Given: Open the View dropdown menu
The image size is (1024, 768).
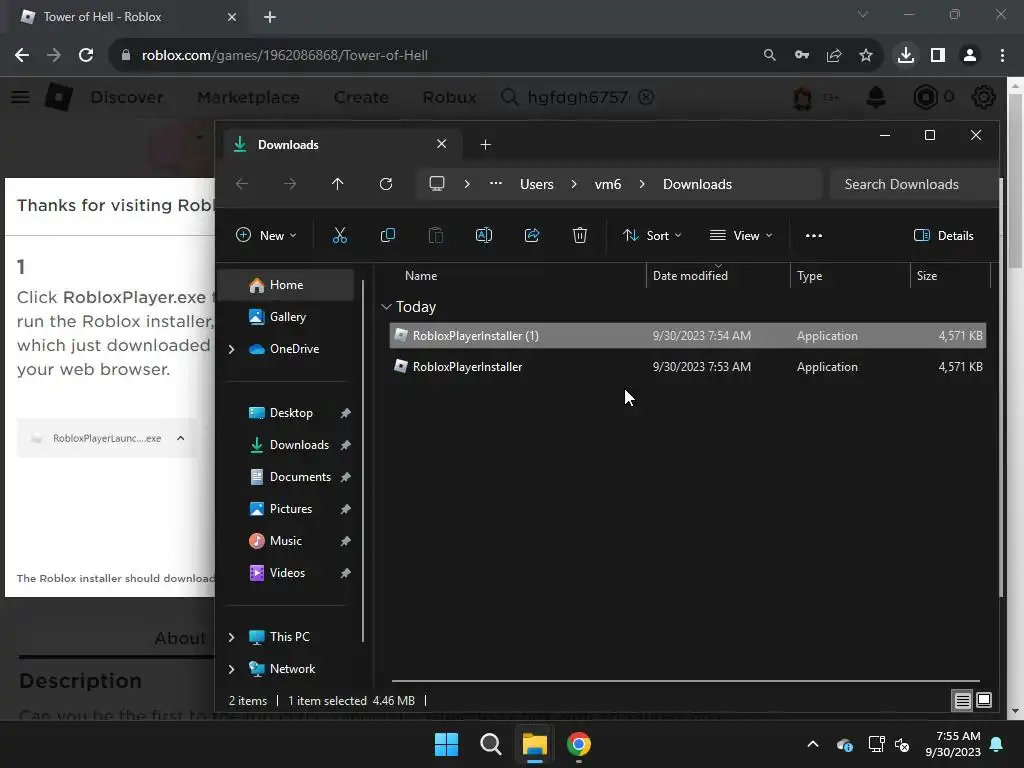Looking at the screenshot, I should tap(741, 236).
